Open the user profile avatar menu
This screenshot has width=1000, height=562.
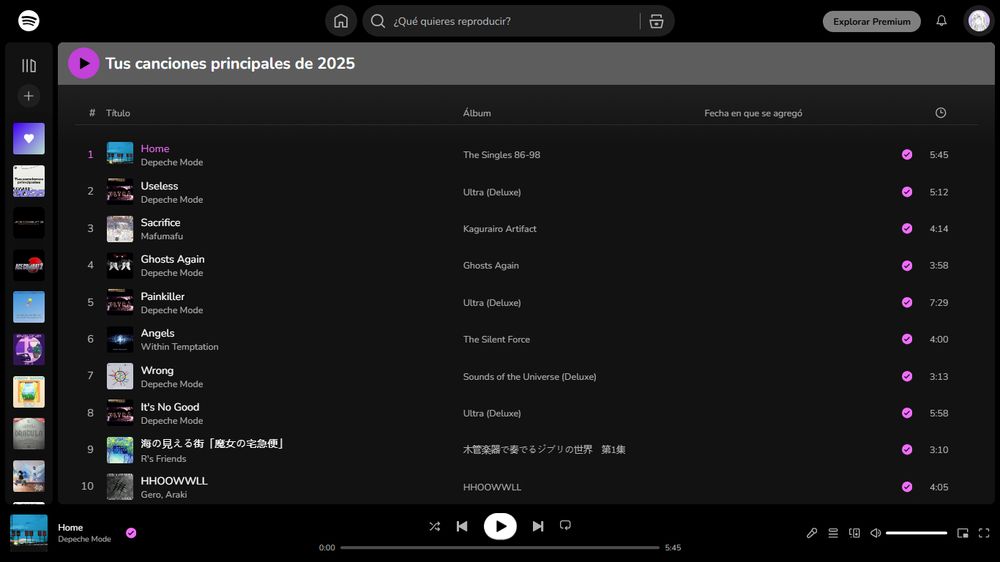[x=979, y=21]
